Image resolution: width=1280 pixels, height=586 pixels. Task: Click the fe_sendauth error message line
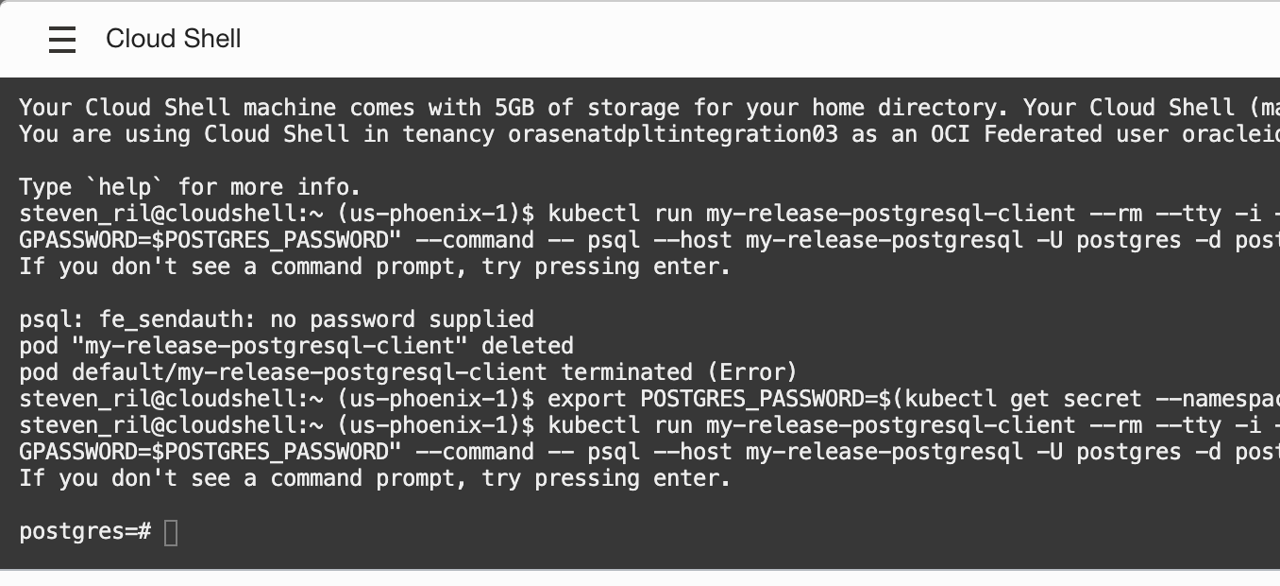(277, 318)
